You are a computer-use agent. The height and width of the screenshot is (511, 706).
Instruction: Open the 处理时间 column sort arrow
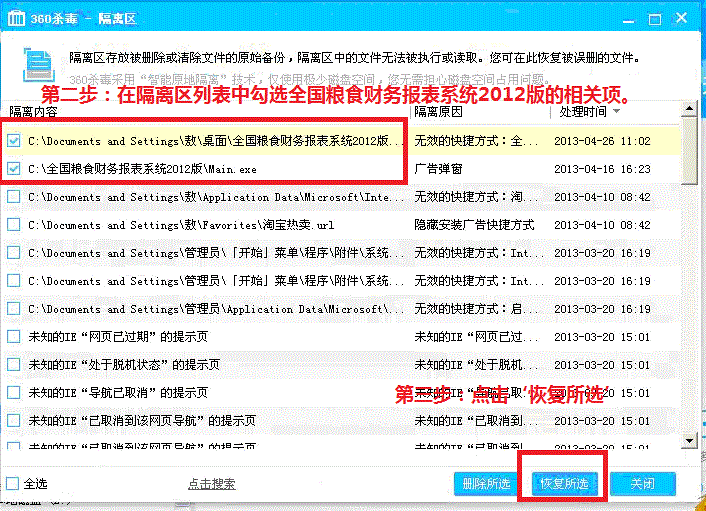click(616, 111)
